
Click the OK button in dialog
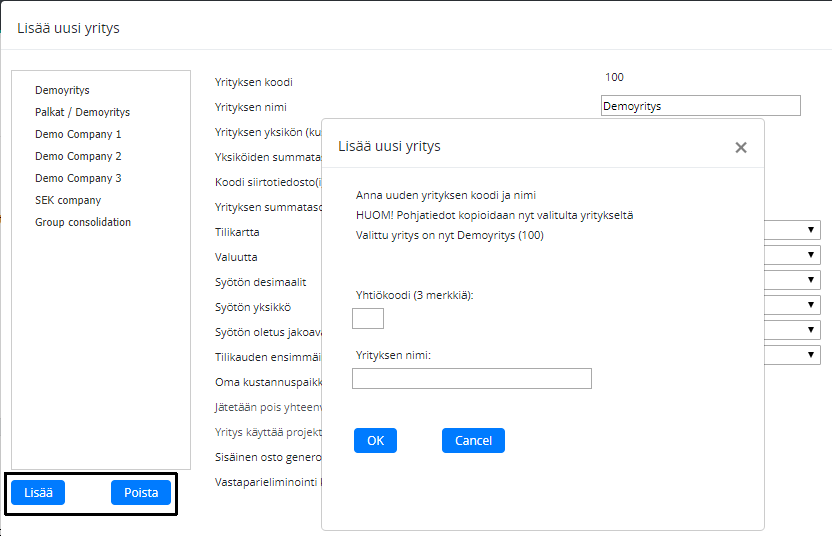375,441
